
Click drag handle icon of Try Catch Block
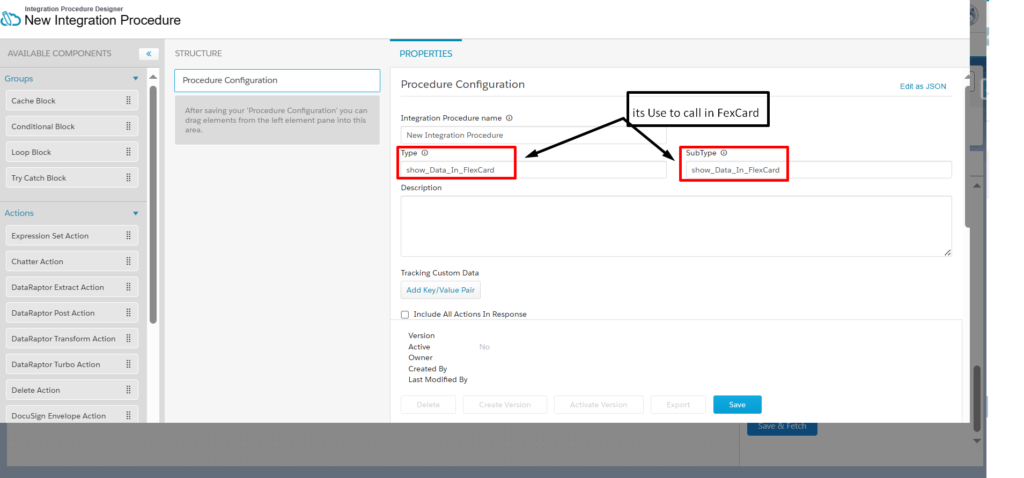[x=128, y=178]
